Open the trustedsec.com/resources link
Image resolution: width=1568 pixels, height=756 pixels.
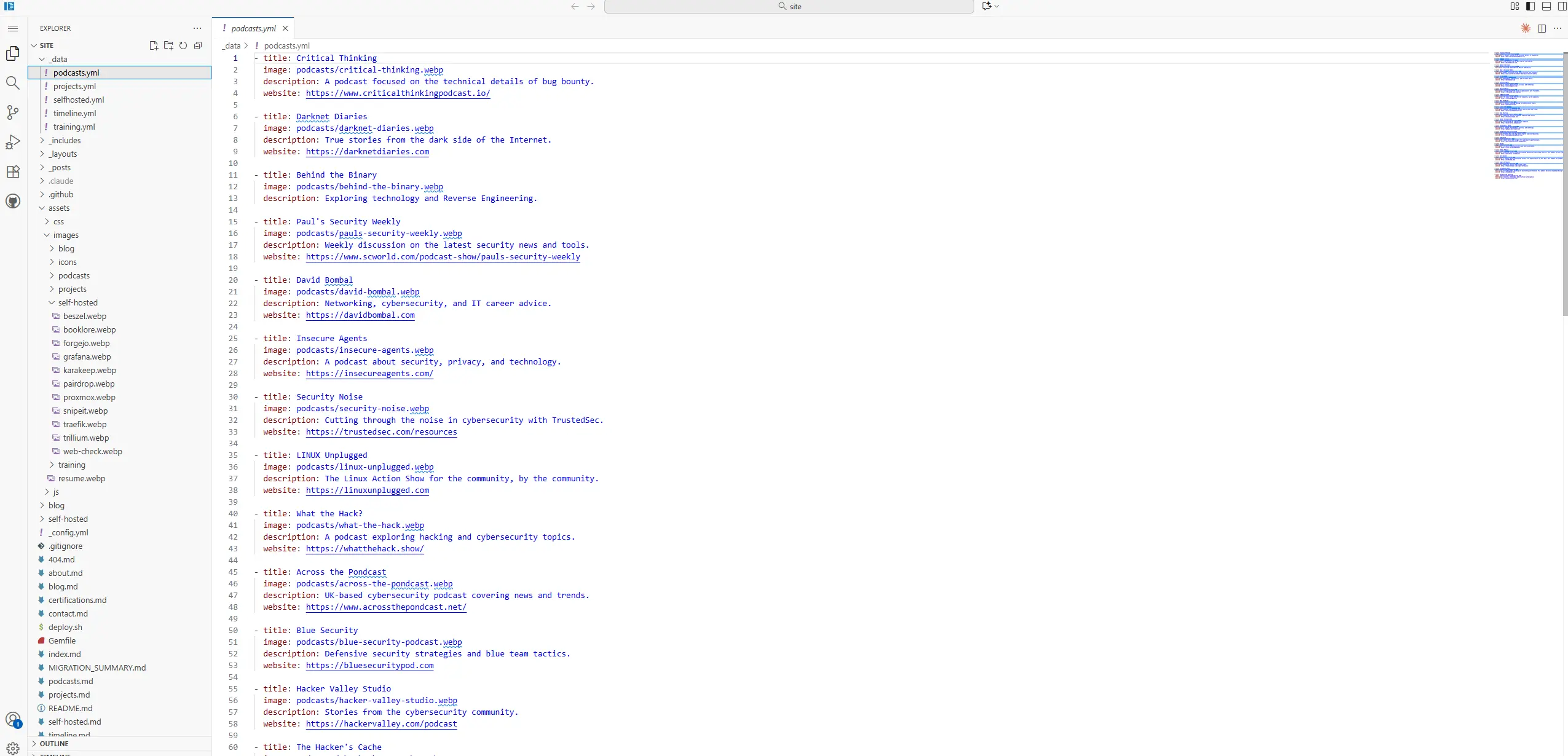pyautogui.click(x=382, y=432)
